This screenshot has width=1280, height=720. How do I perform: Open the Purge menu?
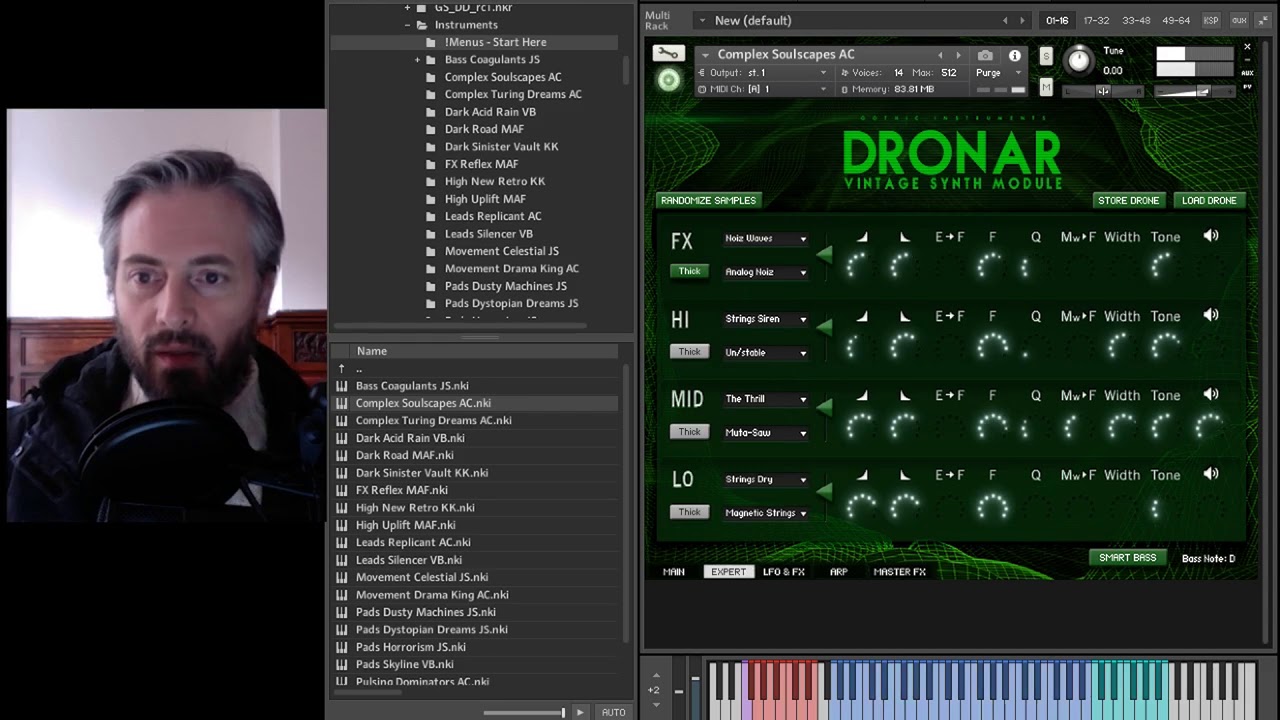tap(997, 73)
